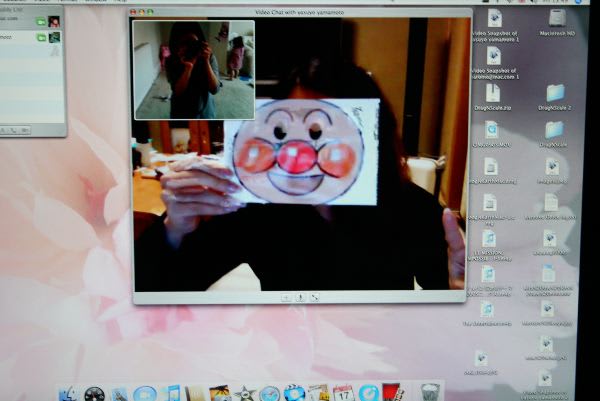Open blue clapperboard app icon in the Dock
The image size is (600, 401).
294,393
